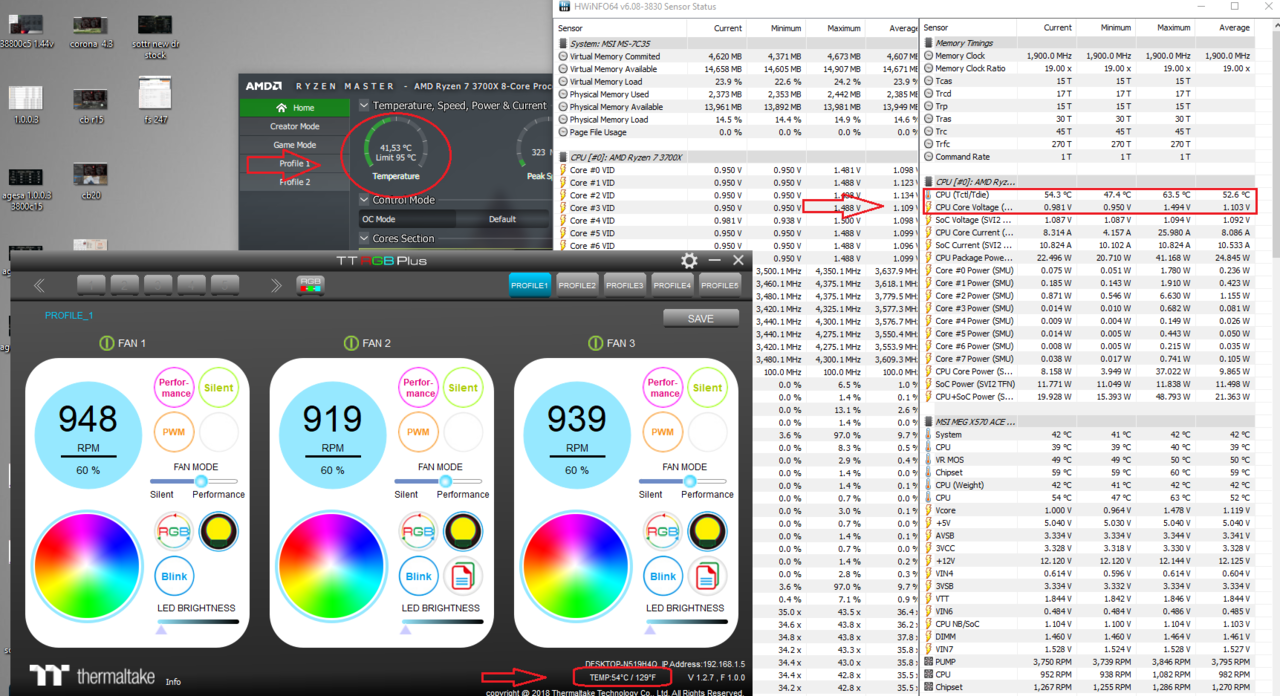1280x696 pixels.
Task: Switch to PROFILE3 tab in TT RGB Plus
Action: [624, 284]
